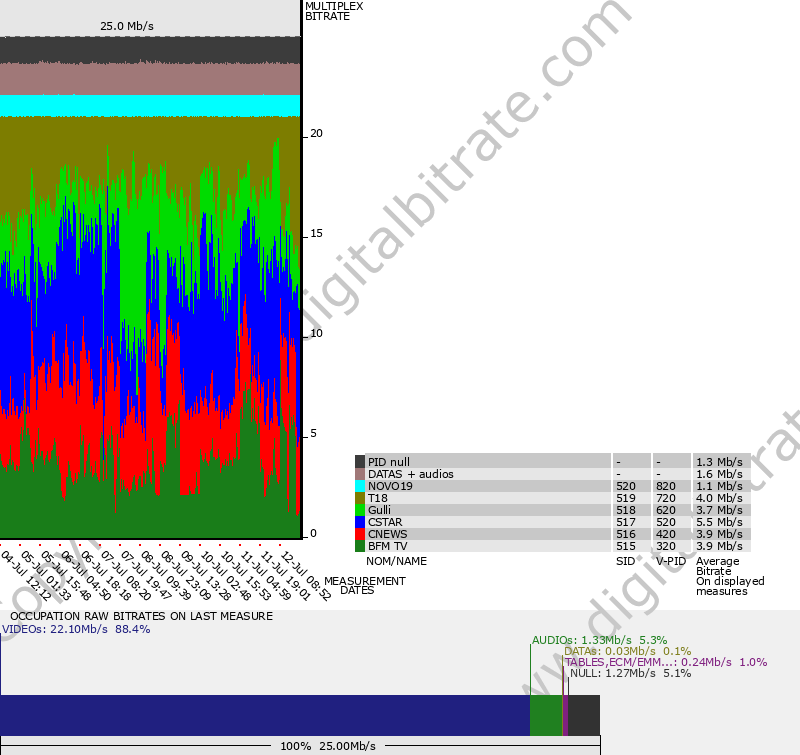The image size is (800, 755).
Task: Click V-PID value 620 for Gulli
Action: pos(666,510)
